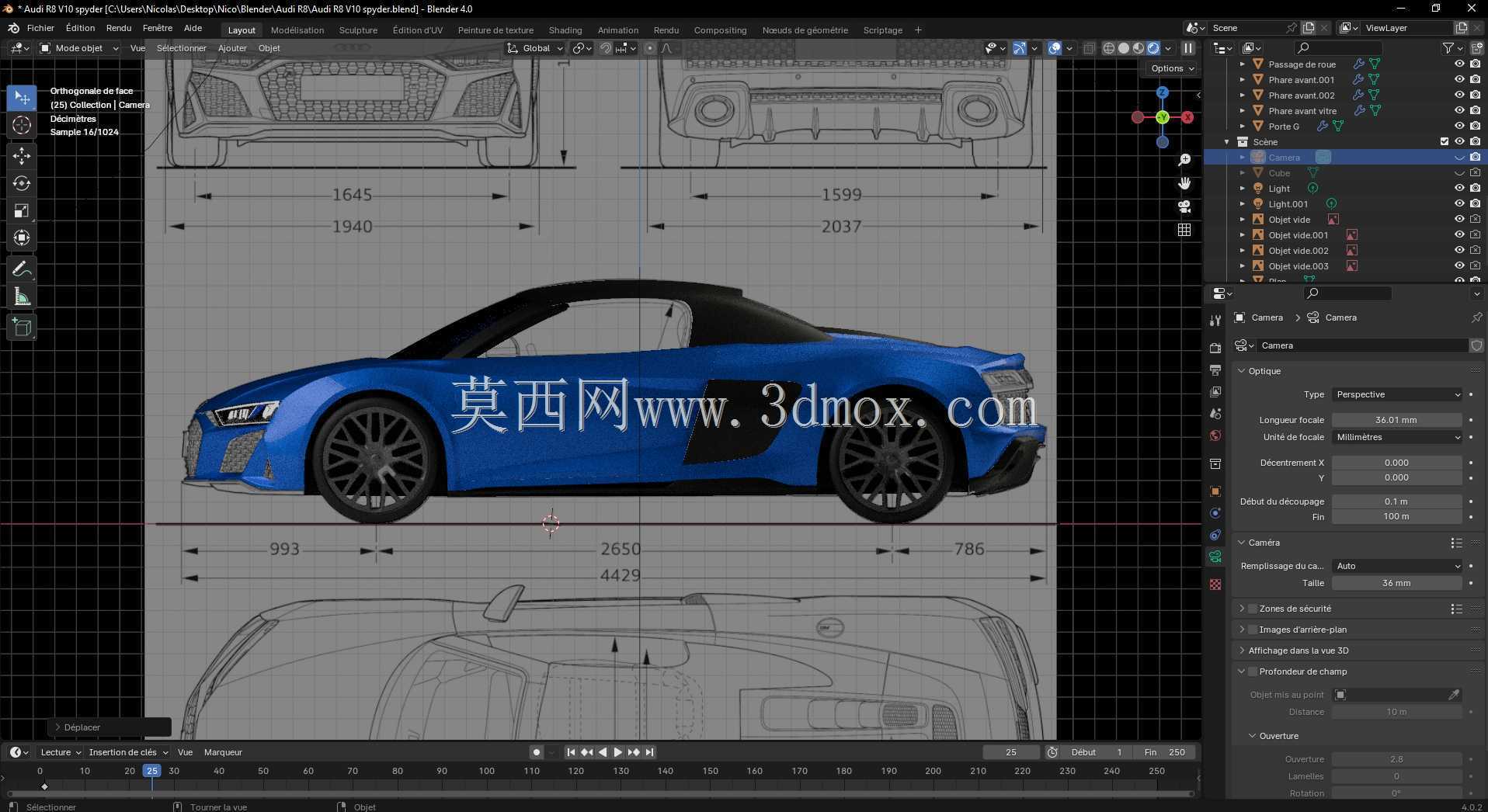The image size is (1488, 812).
Task: Click the Longueur focale value field
Action: (x=1397, y=420)
